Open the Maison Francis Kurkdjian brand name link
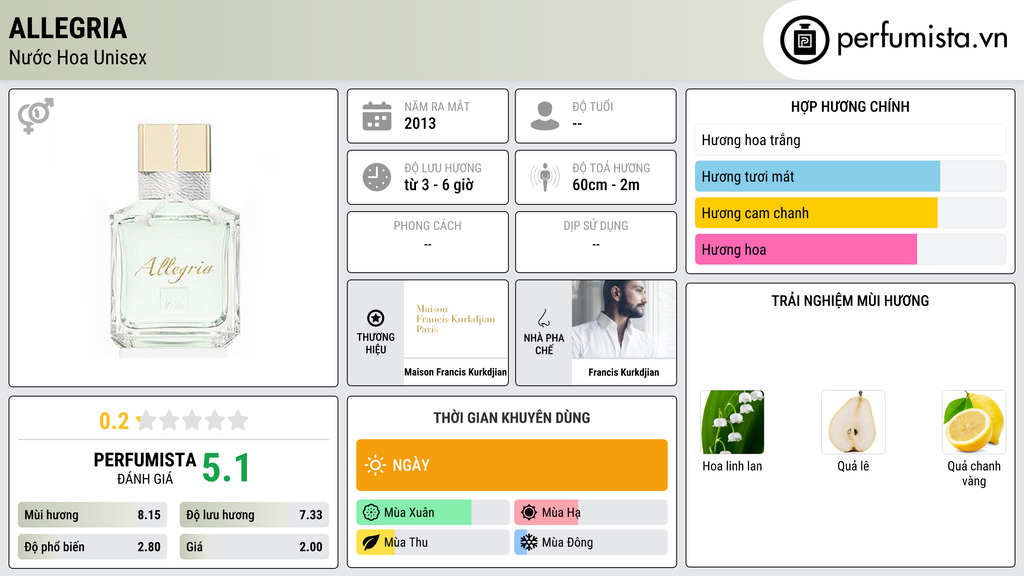The image size is (1024, 576). pos(455,372)
